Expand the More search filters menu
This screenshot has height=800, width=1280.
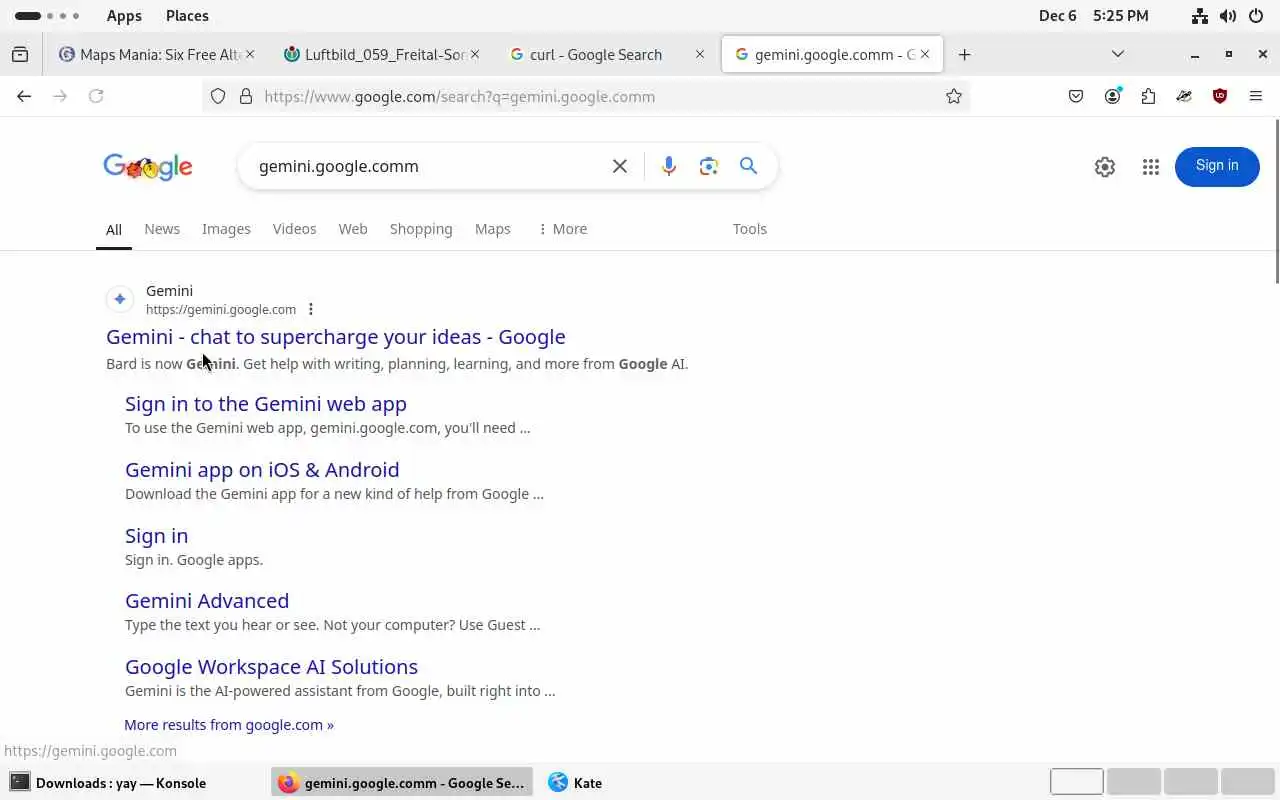pos(562,229)
